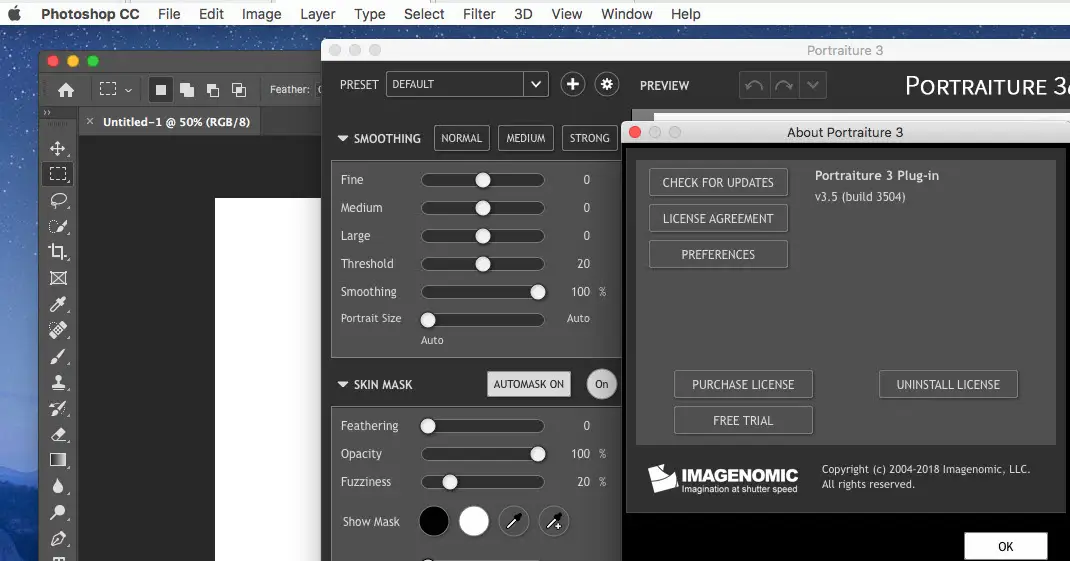Select the History Brush tool

pos(58,408)
